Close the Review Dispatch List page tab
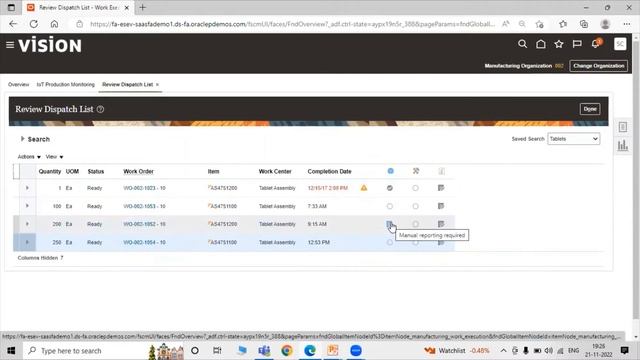The height and width of the screenshot is (360, 640). pyautogui.click(x=157, y=84)
